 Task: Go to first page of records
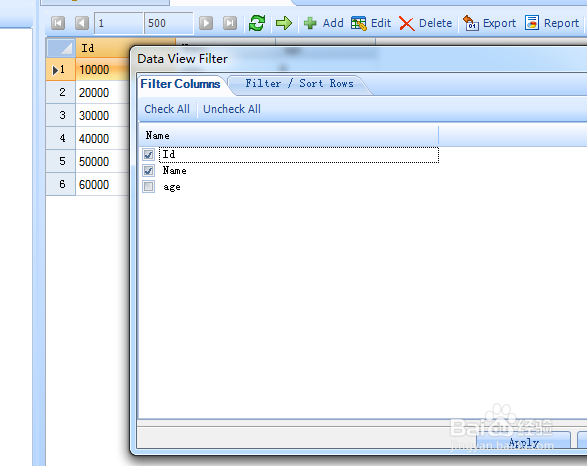click(58, 23)
